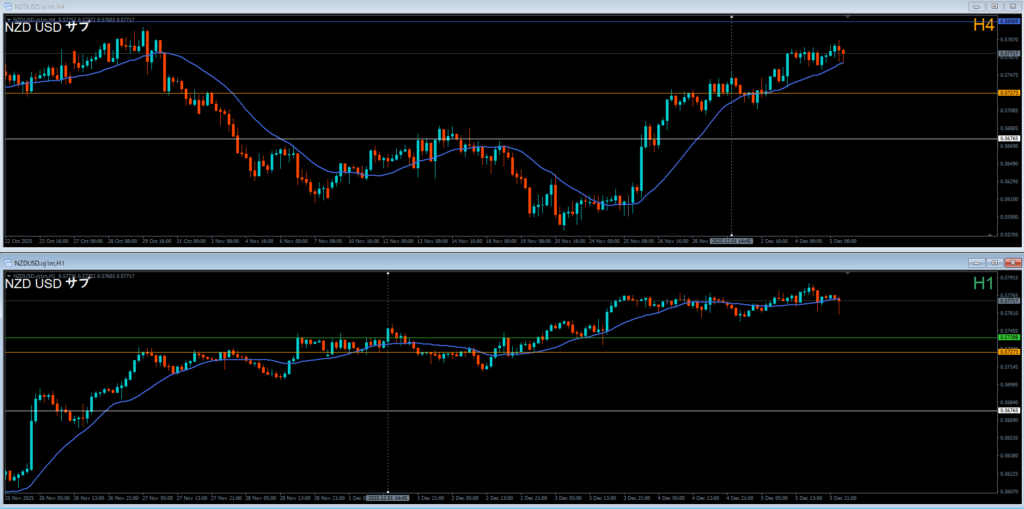Select vertical line date label on H1 time axis
Screen dimensions: 1024x509
coord(388,496)
